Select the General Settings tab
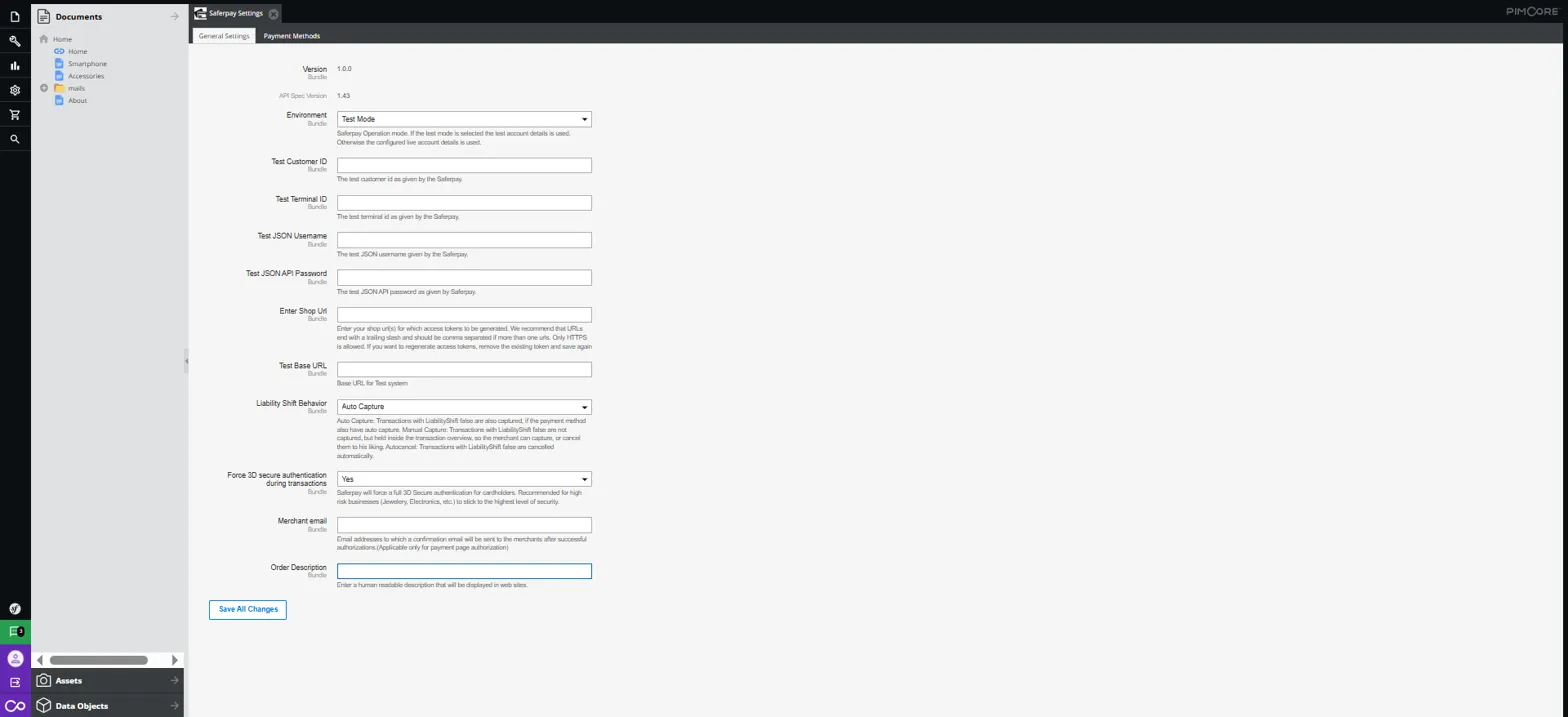Screen dimensions: 1568x717 [224, 36]
